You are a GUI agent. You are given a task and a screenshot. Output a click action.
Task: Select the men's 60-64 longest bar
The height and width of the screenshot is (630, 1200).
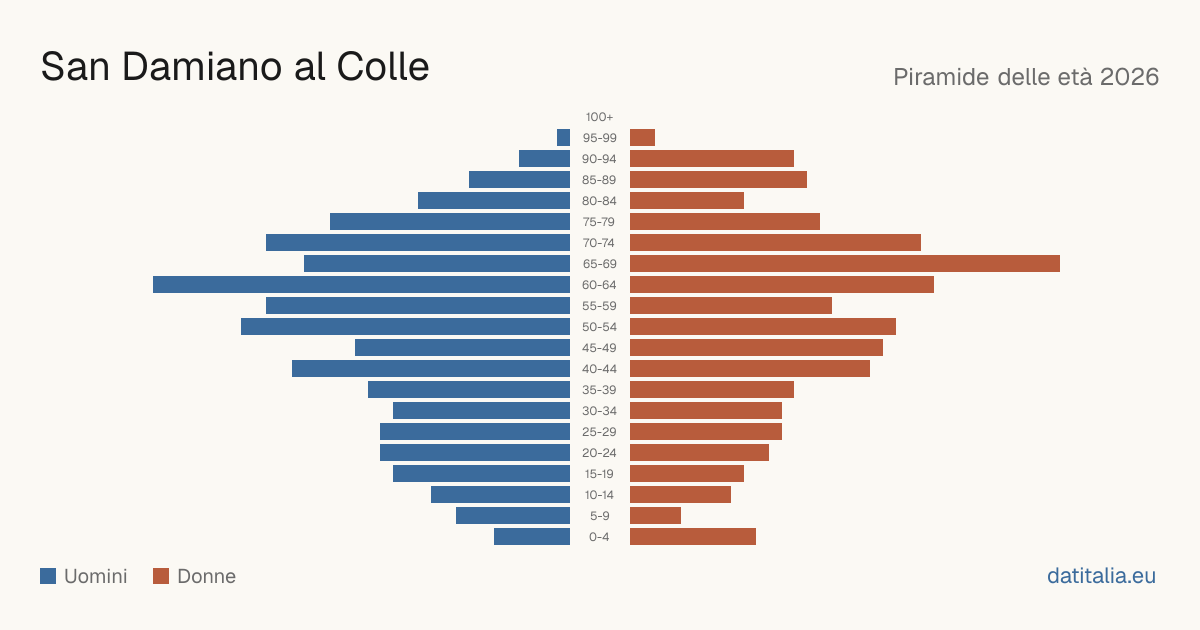(x=361, y=285)
